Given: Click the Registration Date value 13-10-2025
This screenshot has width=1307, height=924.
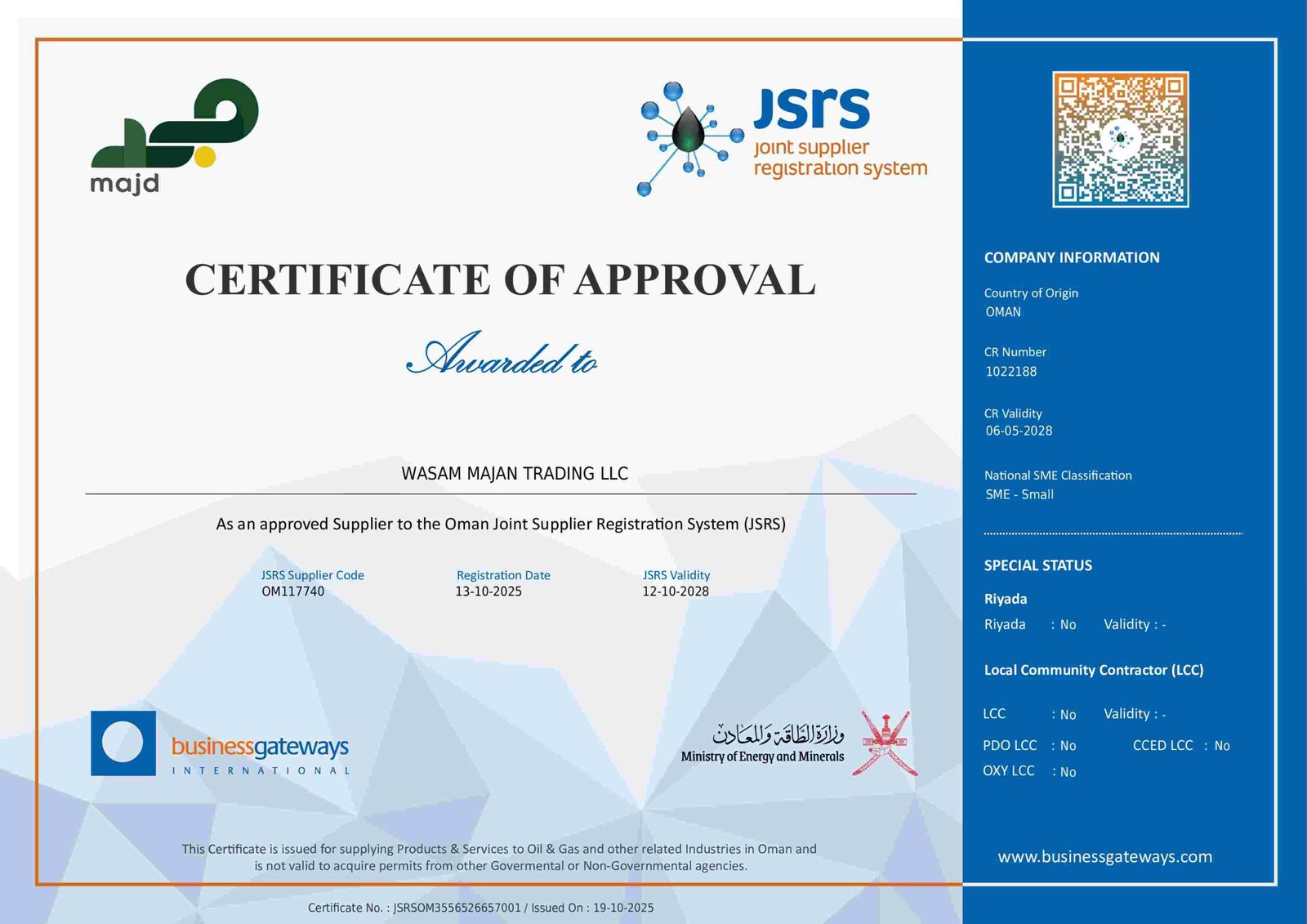Looking at the screenshot, I should click(488, 591).
